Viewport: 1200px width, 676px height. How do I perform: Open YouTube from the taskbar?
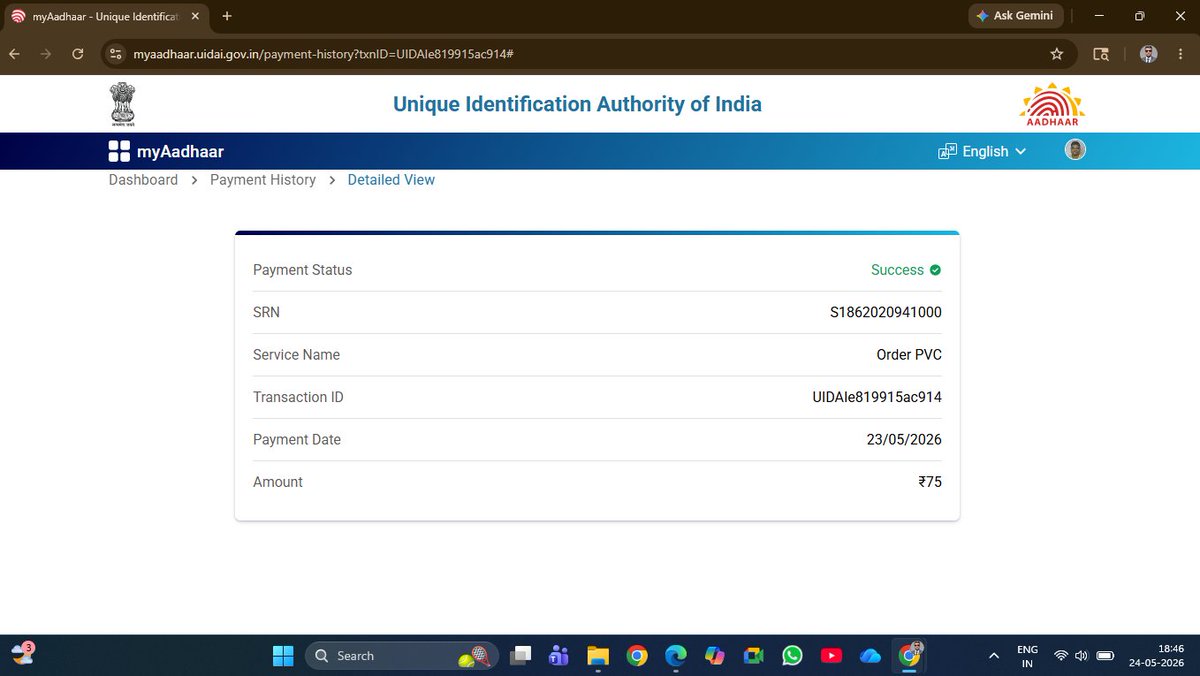831,656
